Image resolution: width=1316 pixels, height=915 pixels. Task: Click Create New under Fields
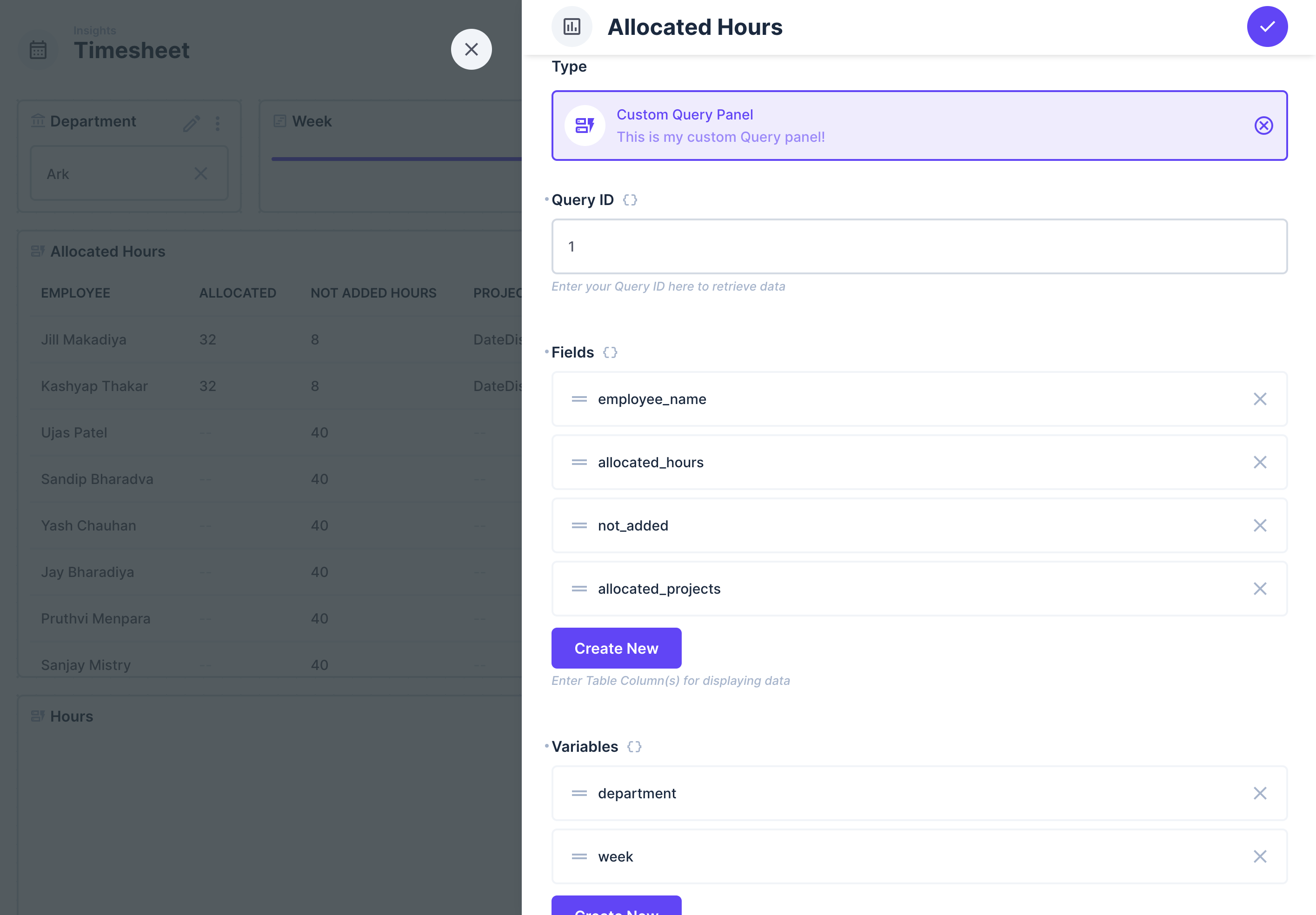click(616, 648)
